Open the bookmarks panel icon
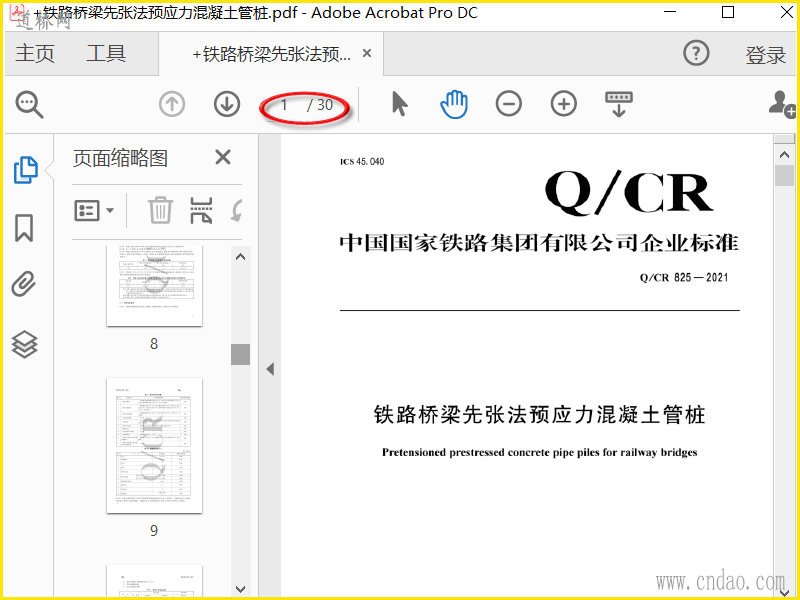The image size is (800, 600). [x=24, y=228]
